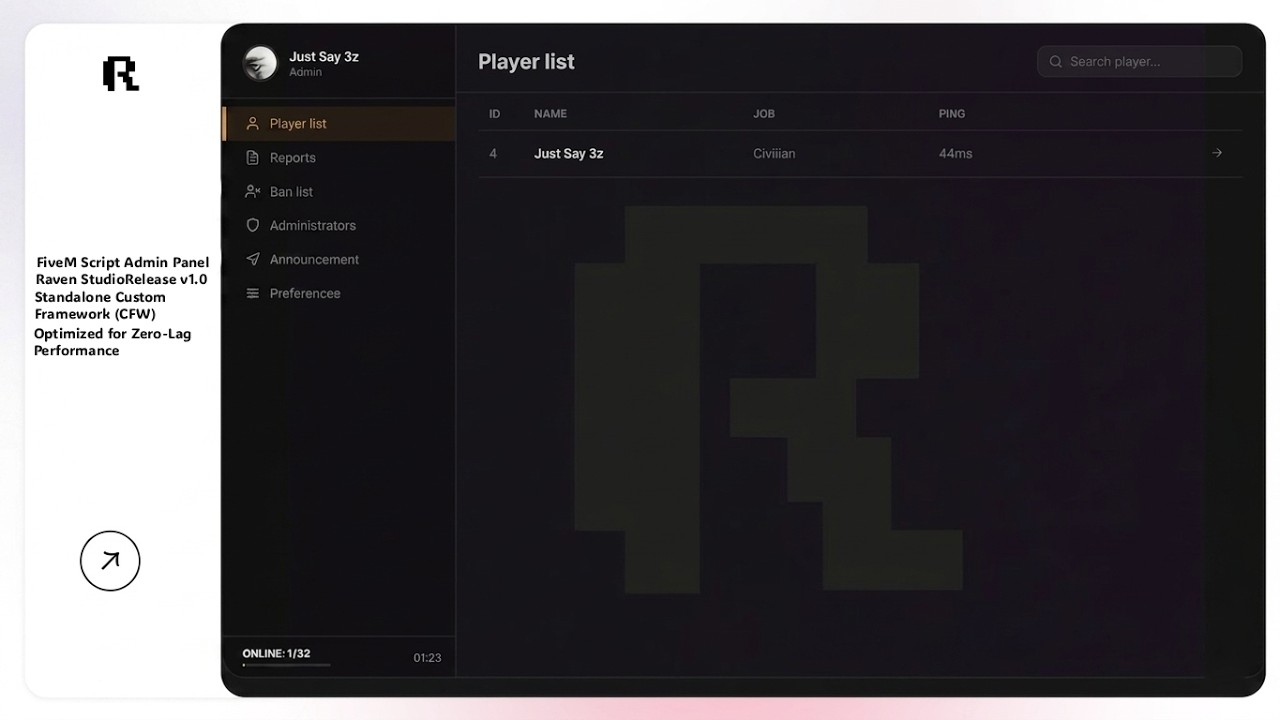Click the 44ms ping value
The width and height of the screenshot is (1280, 720).
(x=955, y=153)
